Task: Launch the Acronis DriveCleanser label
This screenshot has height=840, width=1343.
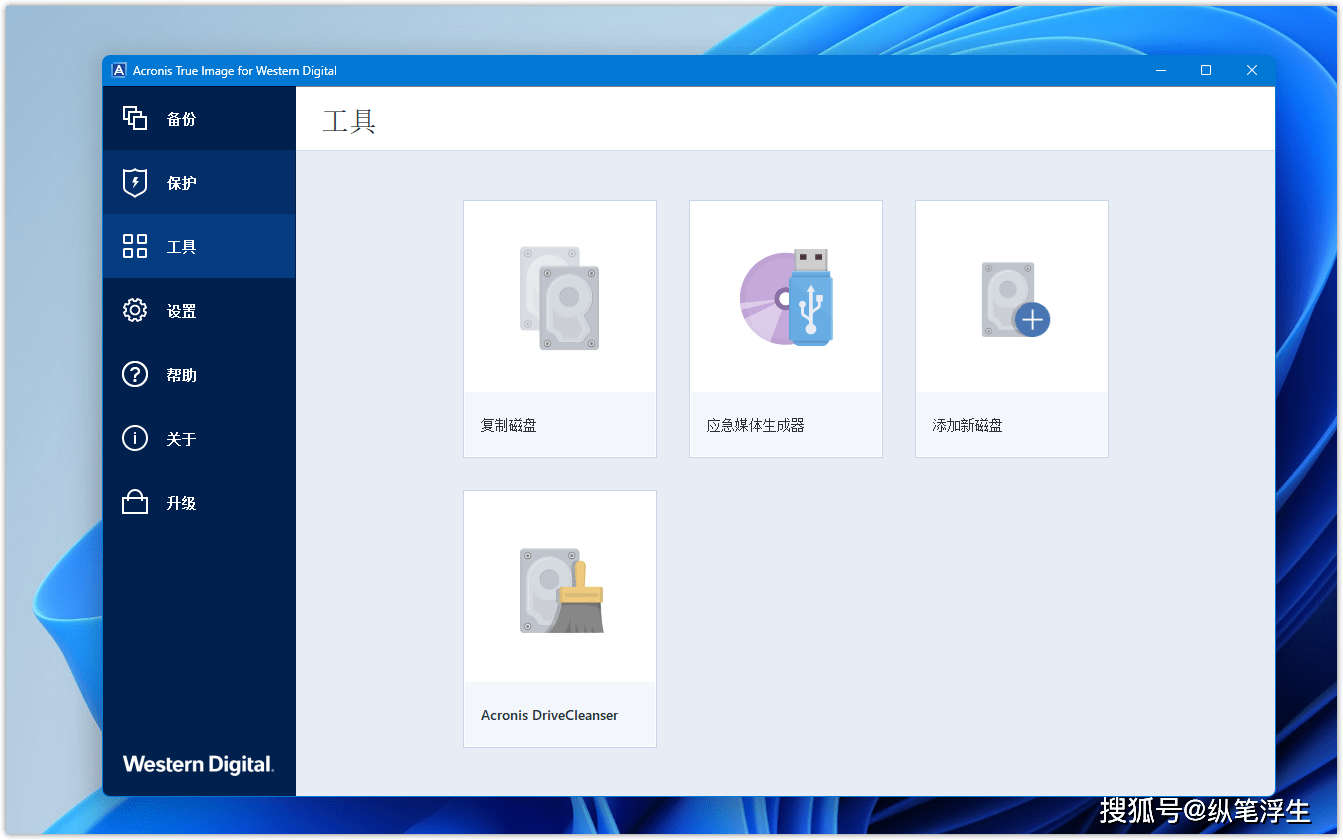Action: pos(549,715)
